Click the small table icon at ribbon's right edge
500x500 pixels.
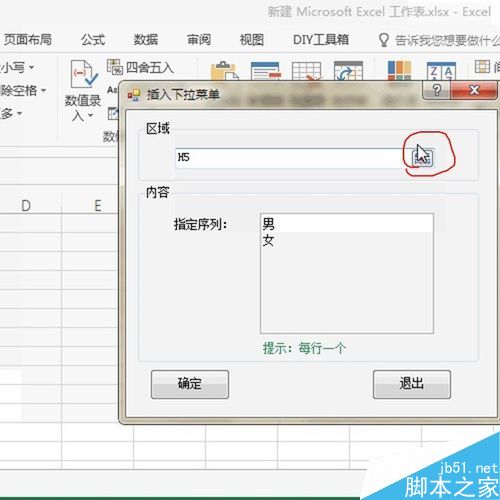(x=482, y=66)
